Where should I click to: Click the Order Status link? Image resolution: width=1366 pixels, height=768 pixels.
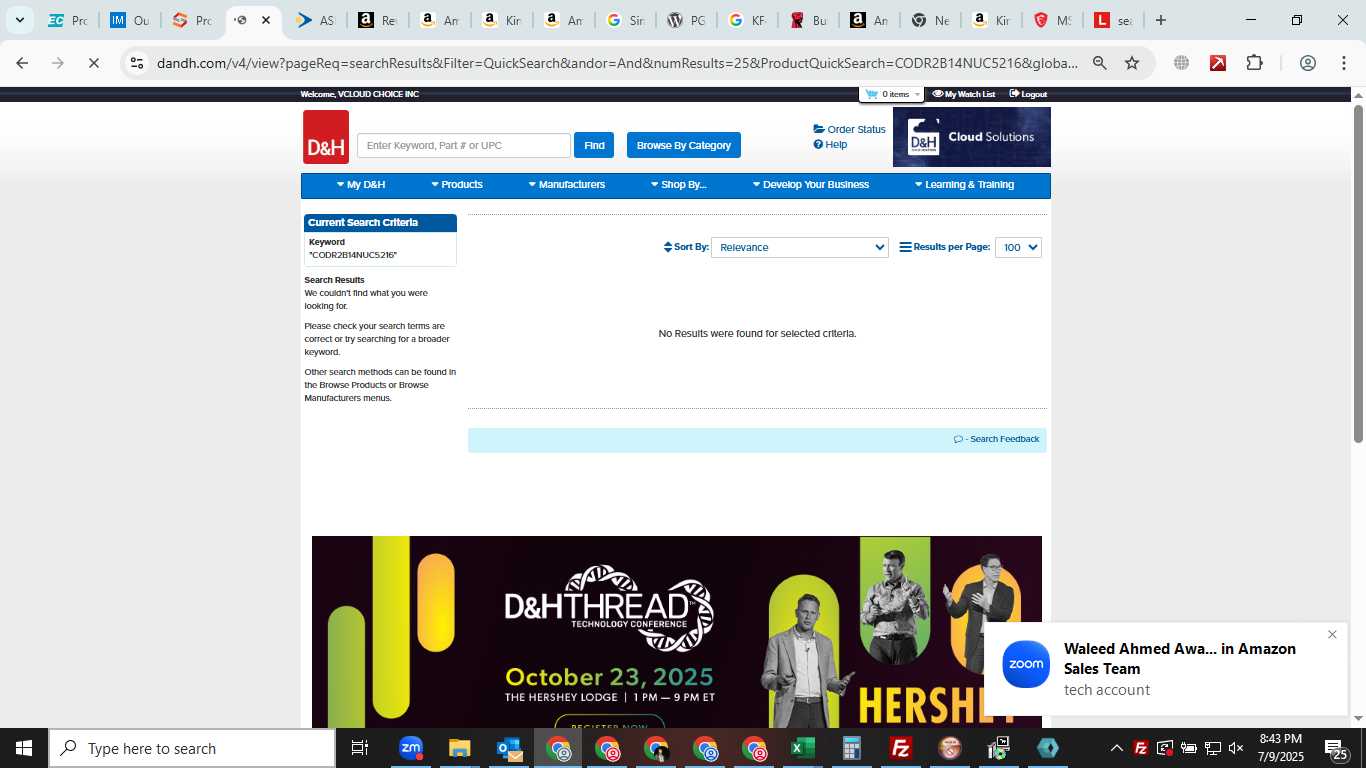[x=850, y=129]
